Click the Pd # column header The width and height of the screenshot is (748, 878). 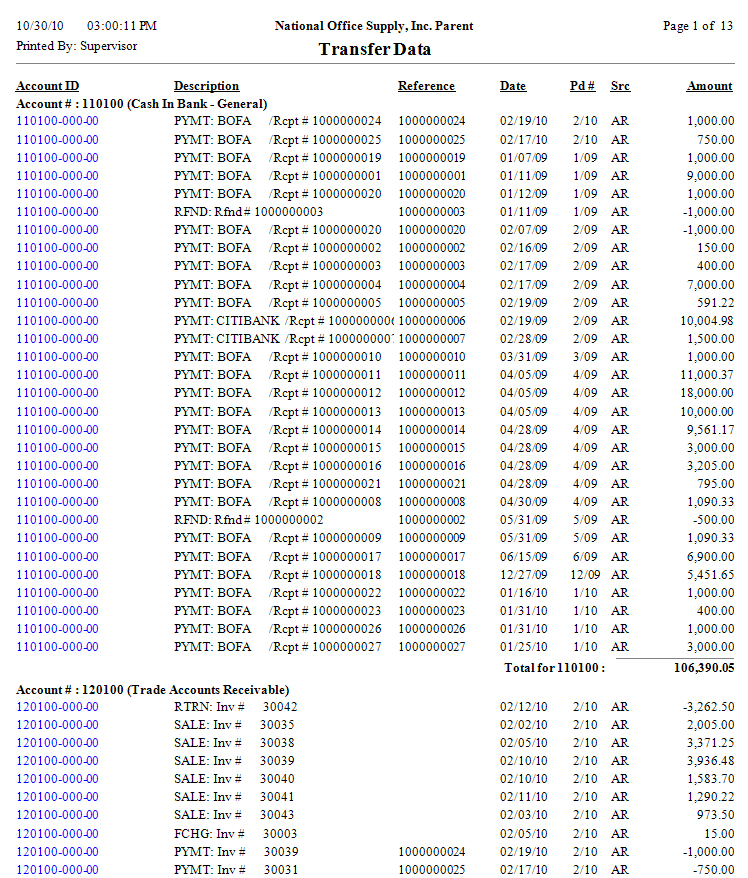(583, 86)
